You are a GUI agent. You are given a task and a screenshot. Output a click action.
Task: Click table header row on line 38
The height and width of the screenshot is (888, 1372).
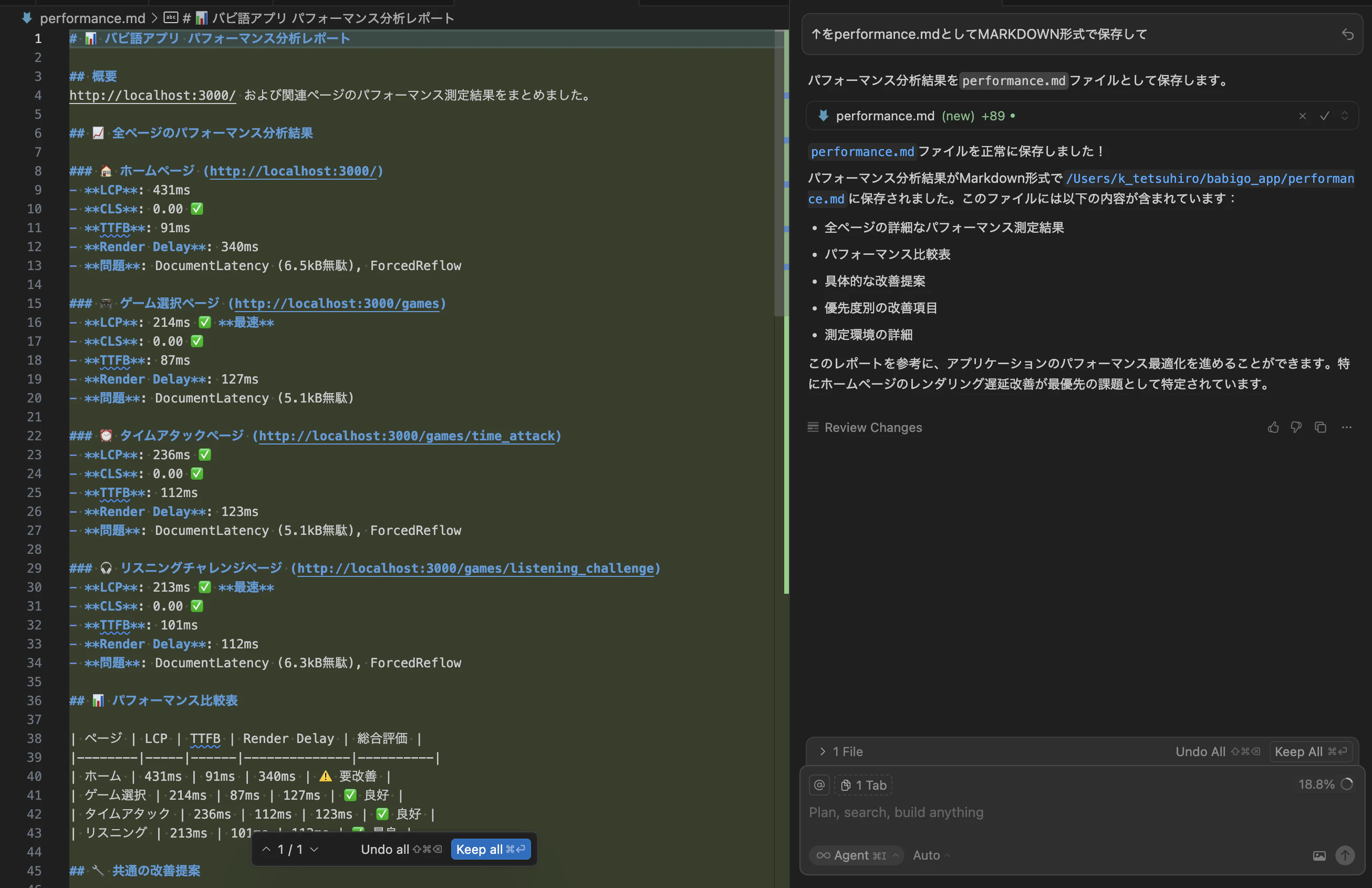click(x=246, y=739)
